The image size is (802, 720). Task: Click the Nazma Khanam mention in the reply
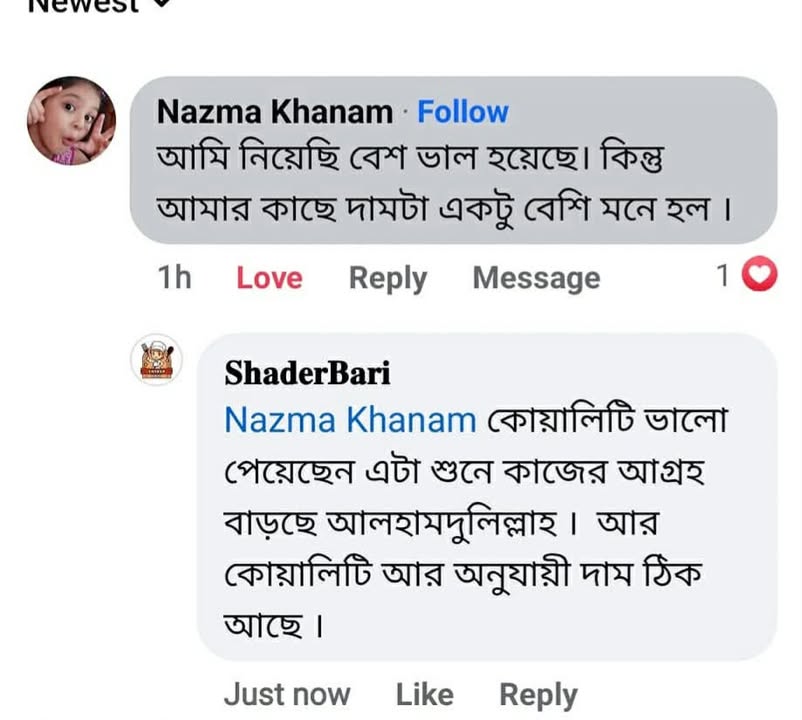click(x=350, y=420)
